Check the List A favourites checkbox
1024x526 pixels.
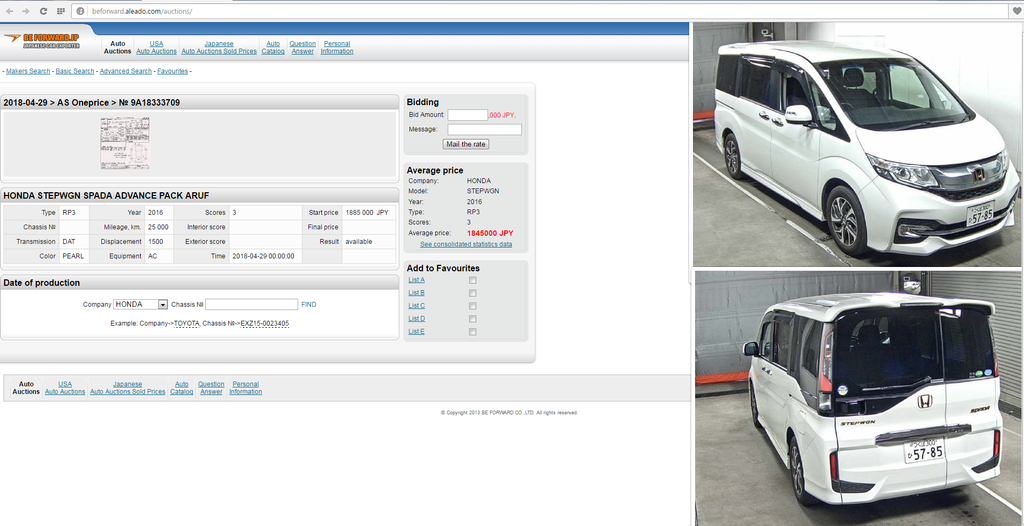(x=473, y=280)
